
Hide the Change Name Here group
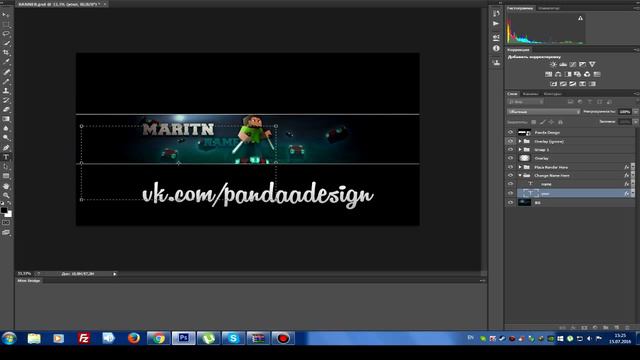[510, 176]
